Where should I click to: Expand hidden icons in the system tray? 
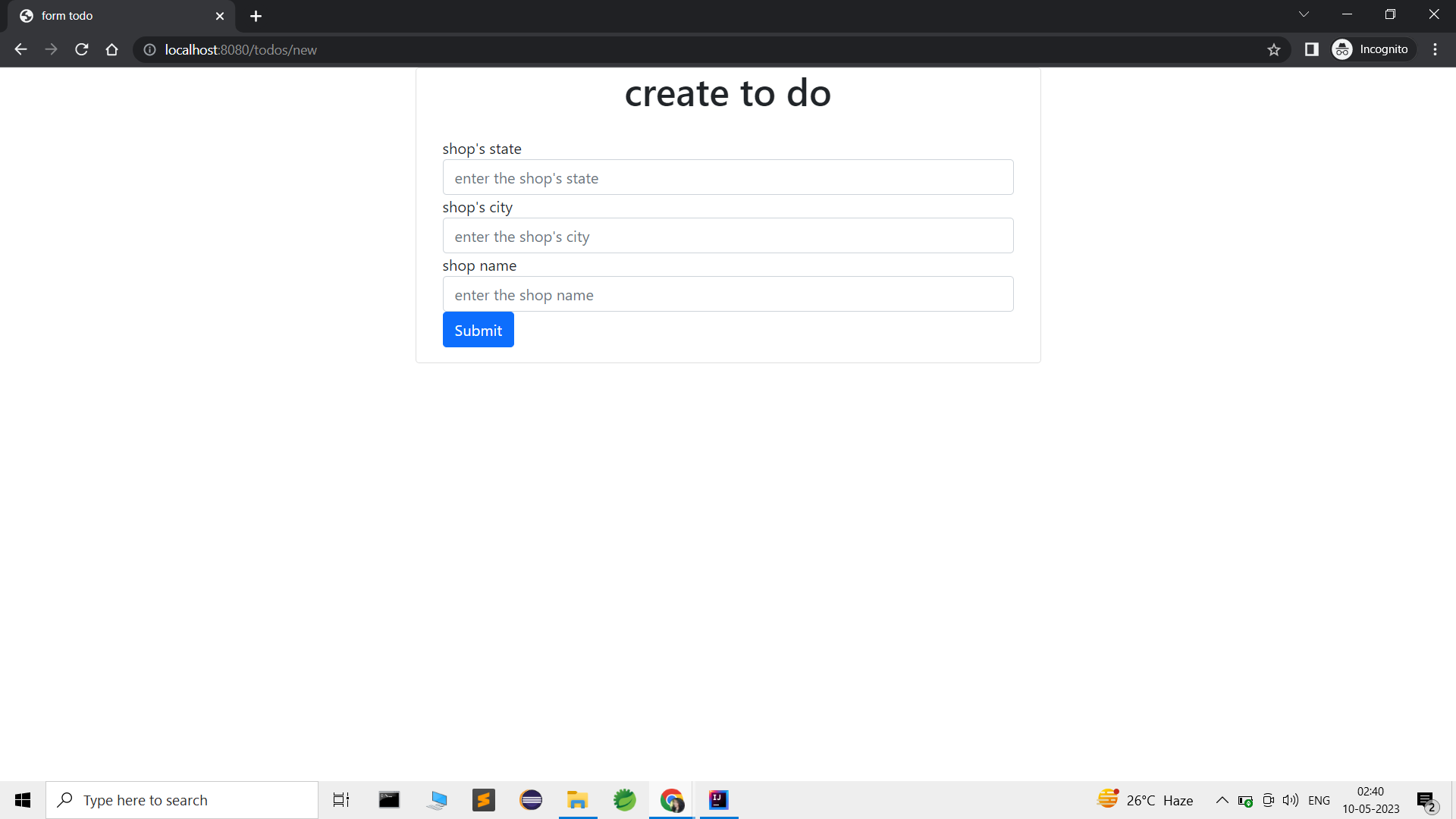click(1221, 800)
